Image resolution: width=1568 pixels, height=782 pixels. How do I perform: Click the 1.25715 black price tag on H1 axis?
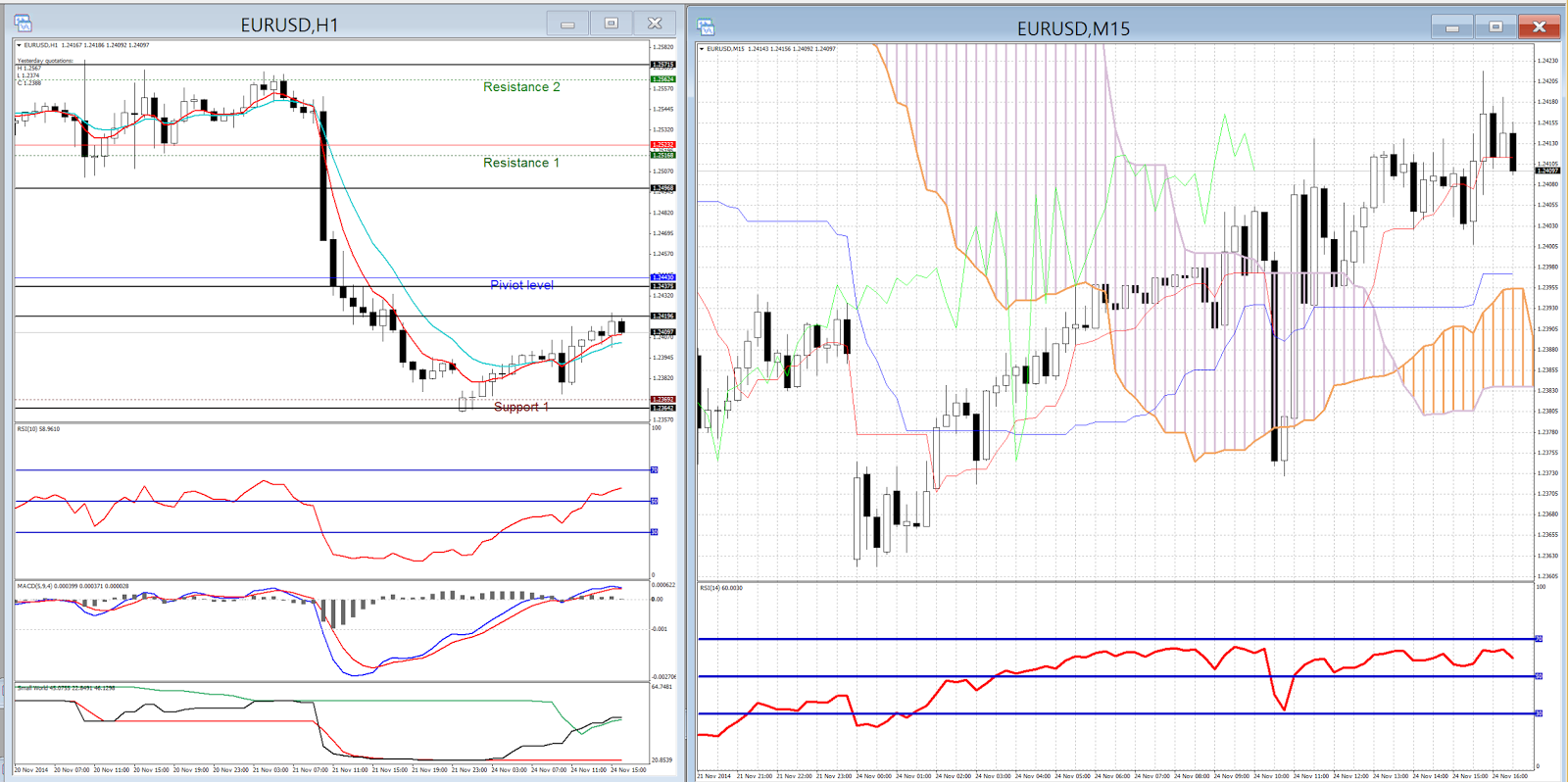click(x=663, y=65)
